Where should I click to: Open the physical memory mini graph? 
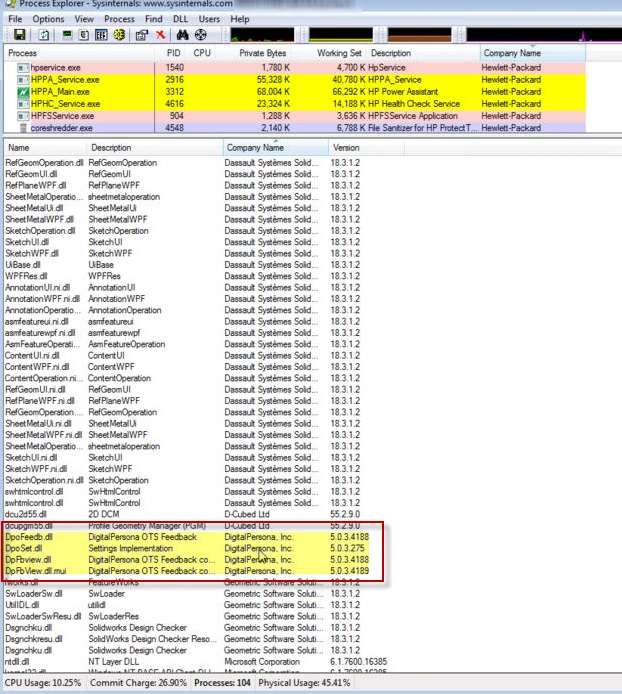coord(419,35)
